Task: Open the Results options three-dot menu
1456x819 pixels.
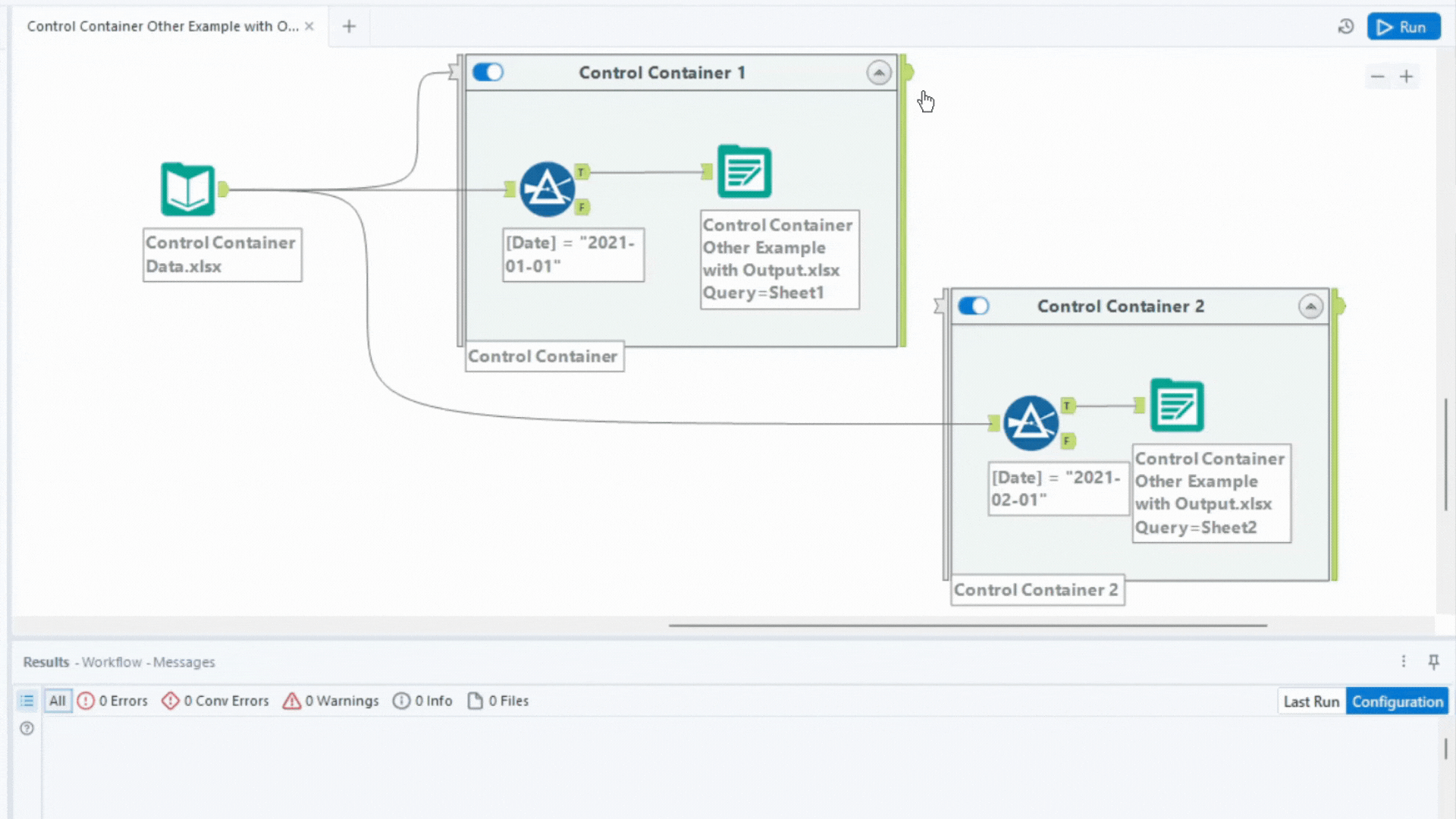Action: tap(1404, 661)
